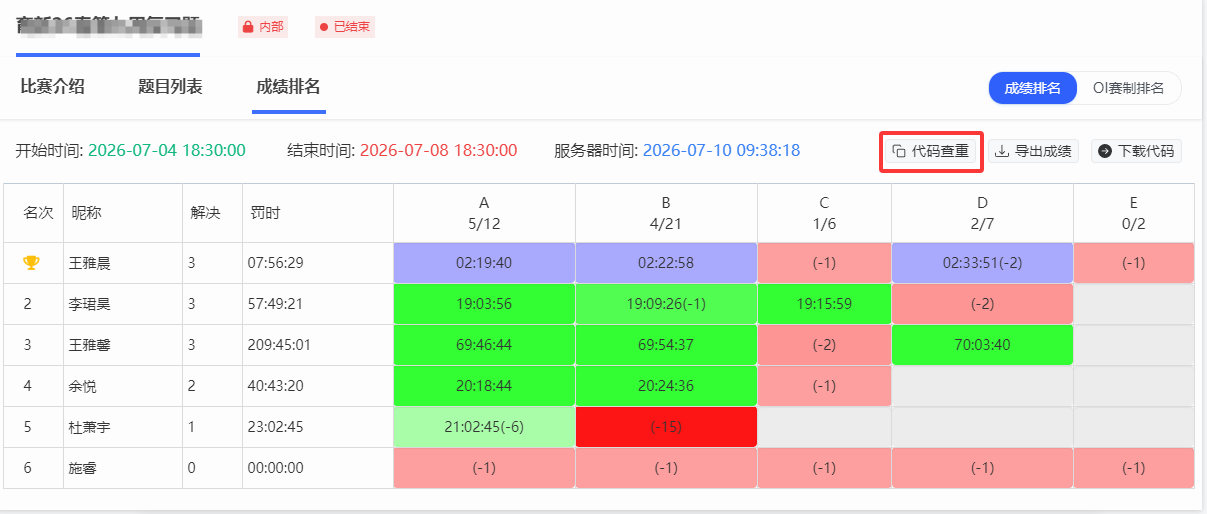Open problem B column header 4/21
The image size is (1207, 514).
point(666,213)
